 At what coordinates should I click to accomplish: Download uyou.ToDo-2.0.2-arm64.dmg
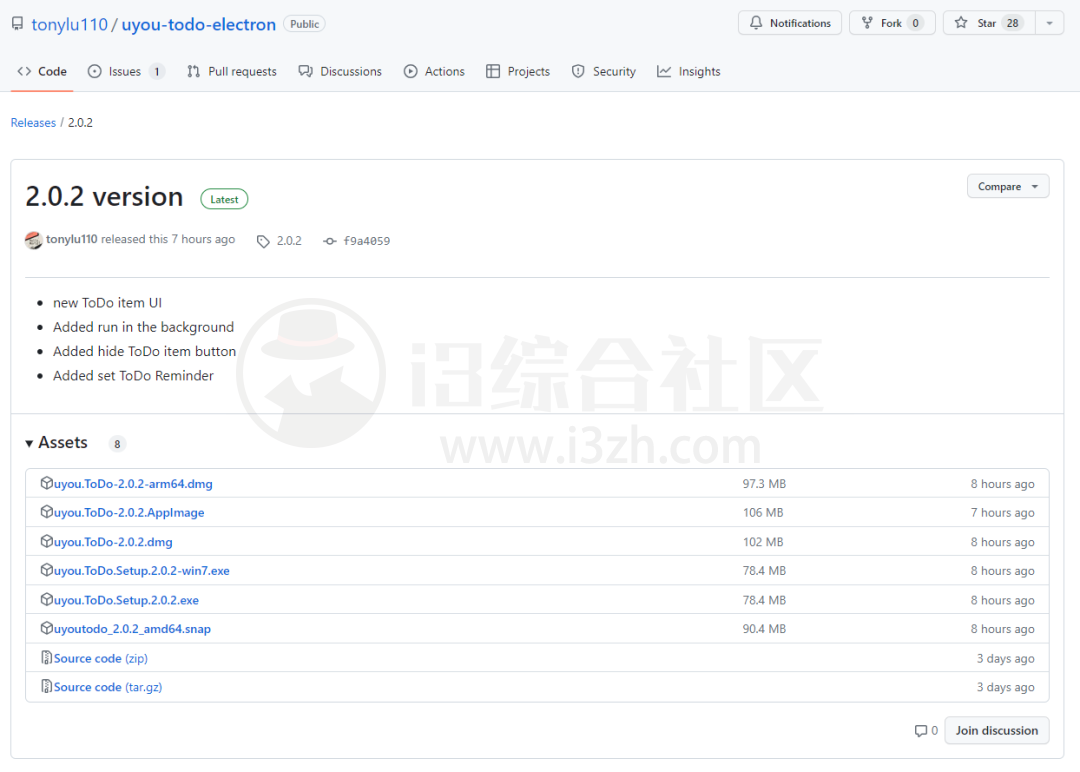pos(133,484)
